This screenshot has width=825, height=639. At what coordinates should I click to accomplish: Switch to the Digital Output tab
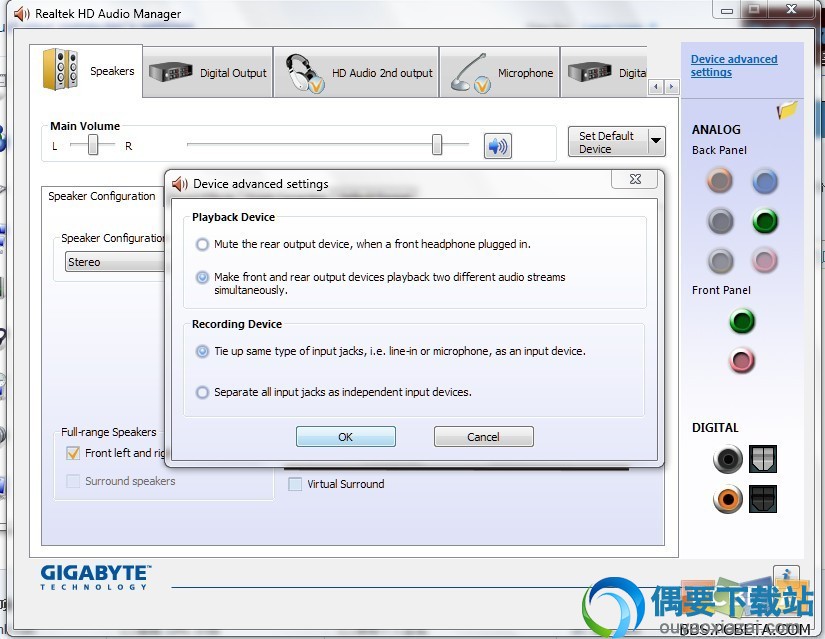point(208,73)
